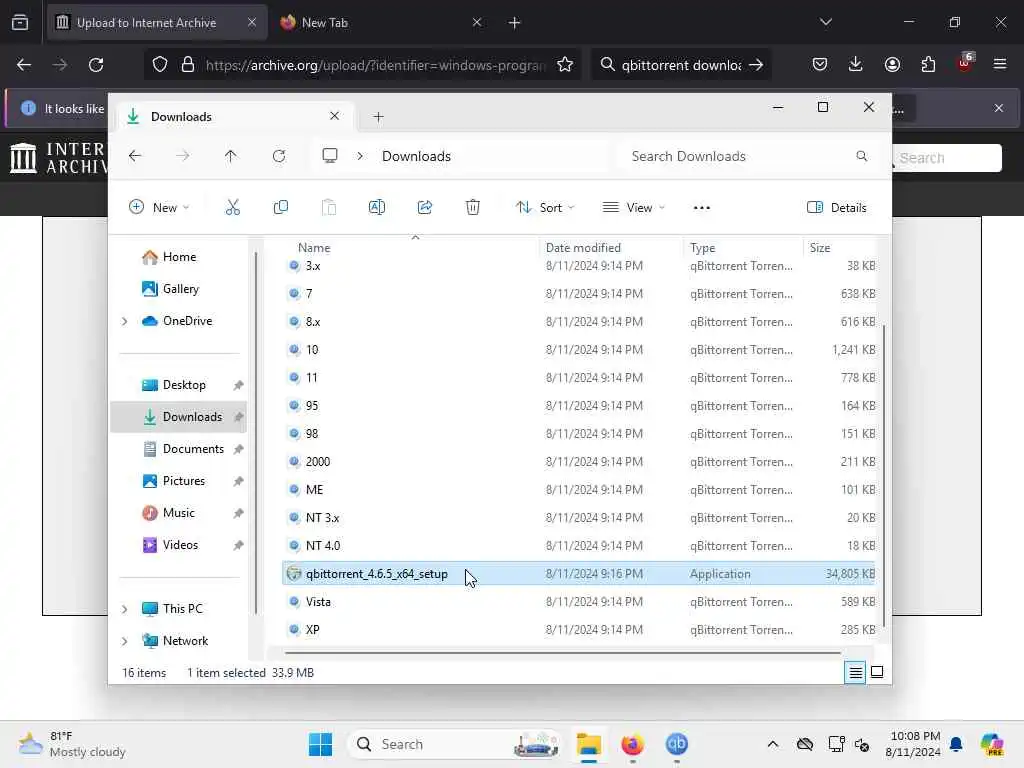
Task: Click the Cut scissors icon in Explorer toolbar
Action: pyautogui.click(x=232, y=208)
